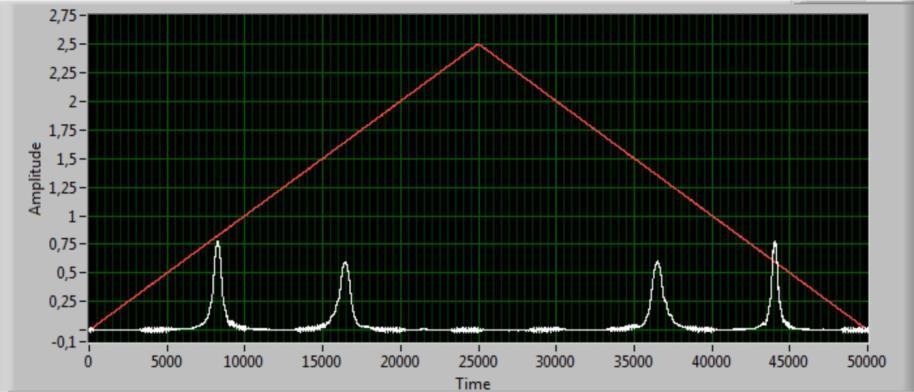This screenshot has width=914, height=392.
Task: Click the 10000 tick label on Time axis
Action: point(244,362)
